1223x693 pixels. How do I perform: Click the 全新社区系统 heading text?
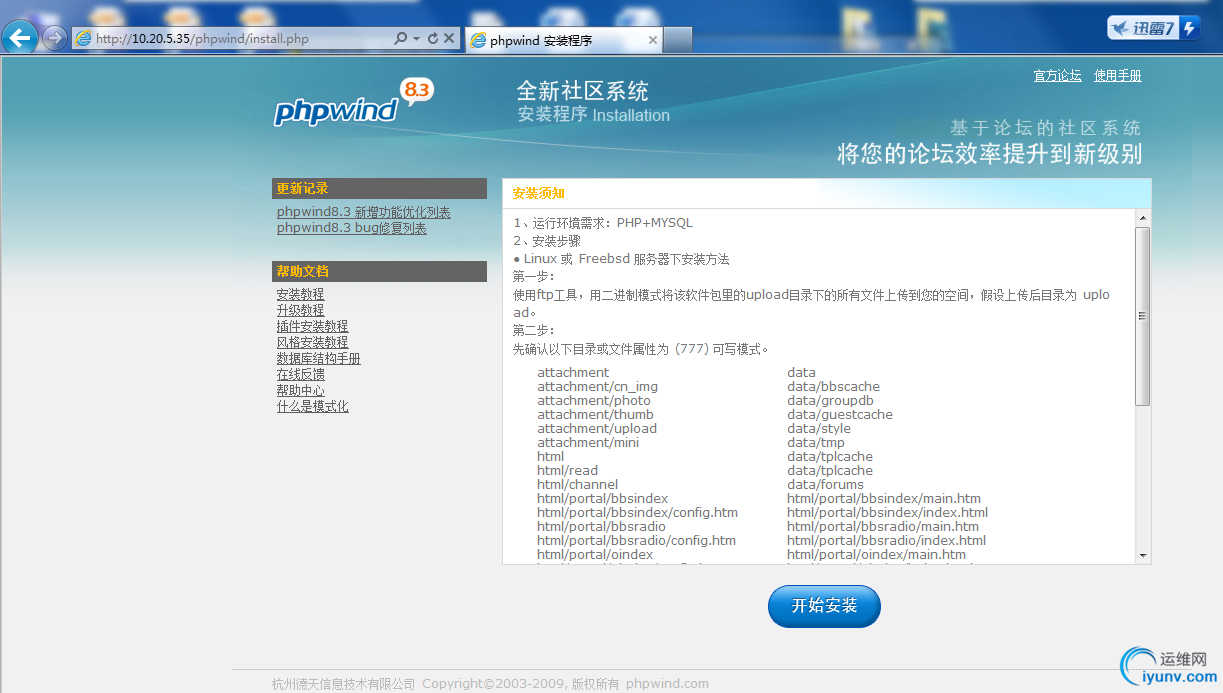pyautogui.click(x=582, y=91)
